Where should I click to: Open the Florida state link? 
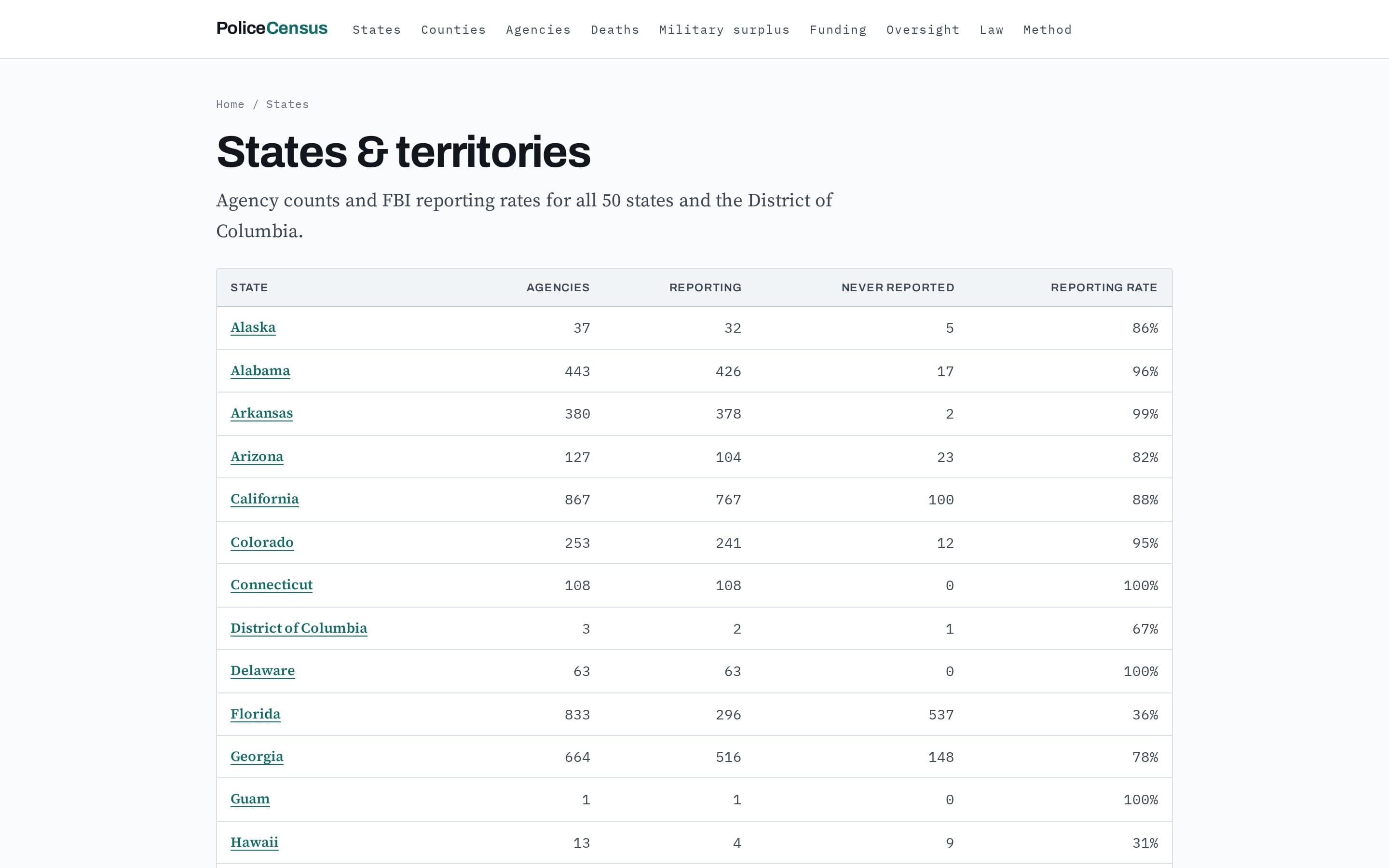[256, 714]
